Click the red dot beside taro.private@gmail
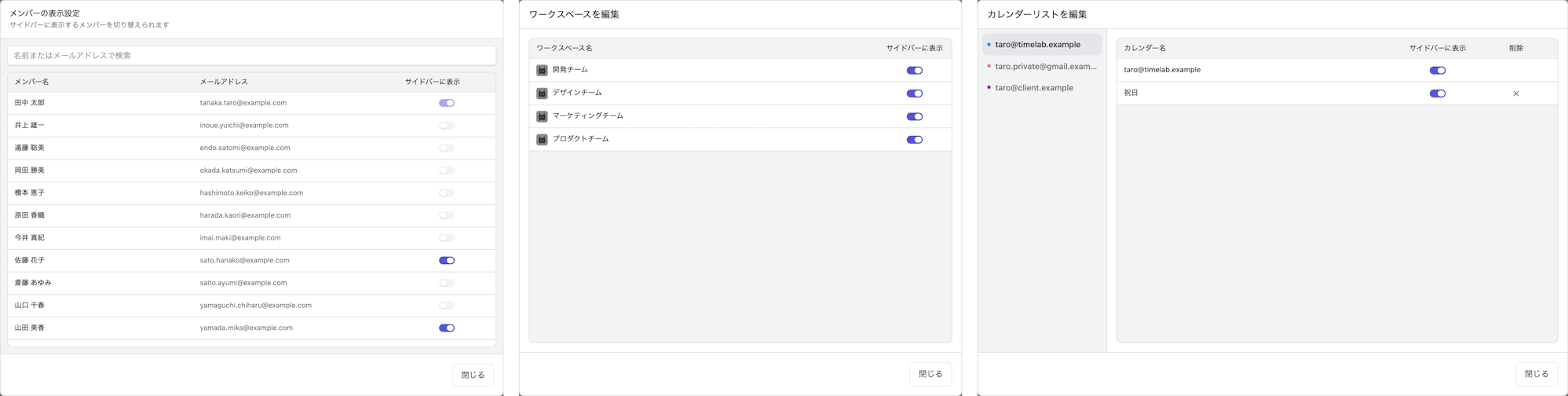Viewport: 1568px width, 396px height. pos(989,66)
